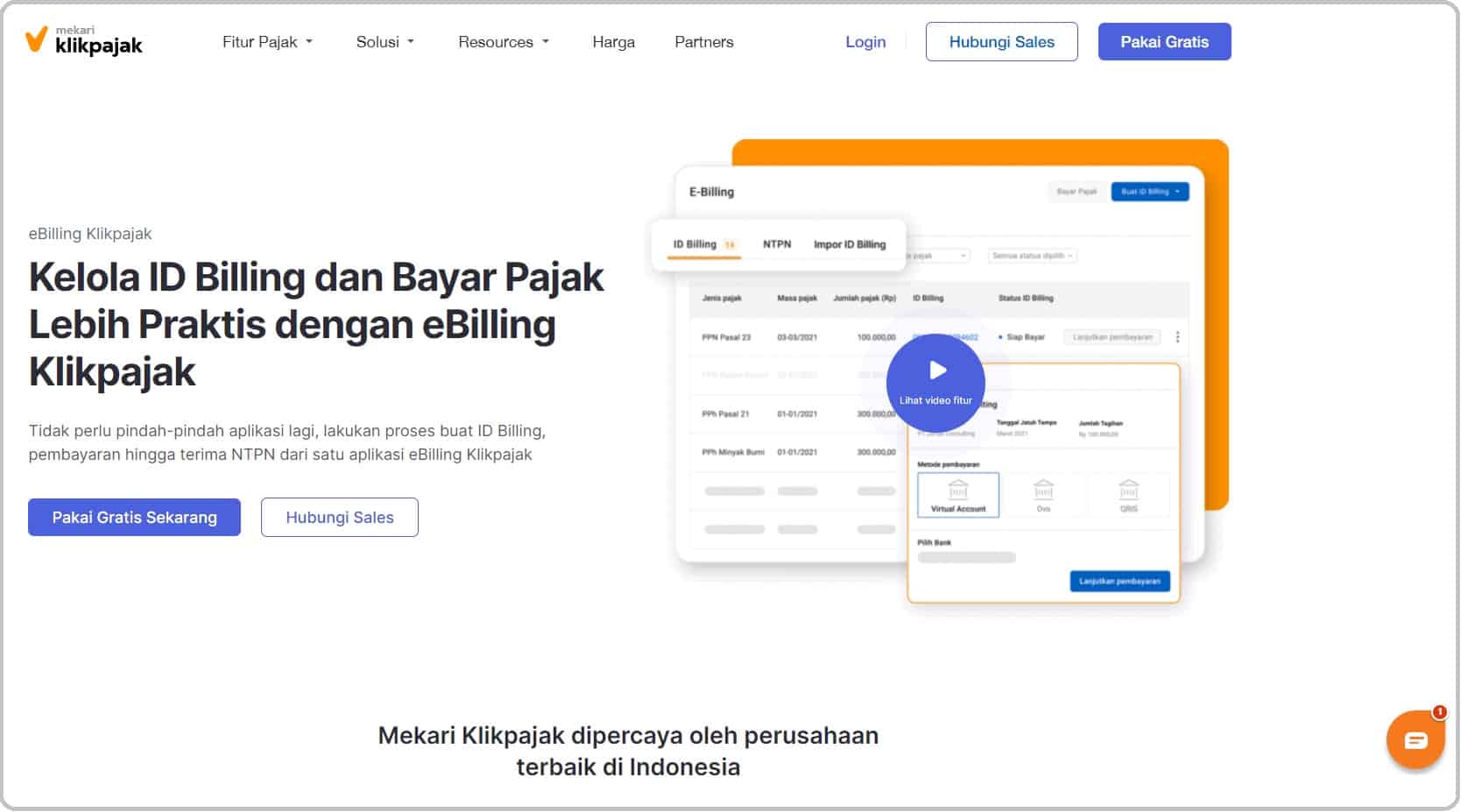Select the NTPN tab in preview

click(777, 244)
